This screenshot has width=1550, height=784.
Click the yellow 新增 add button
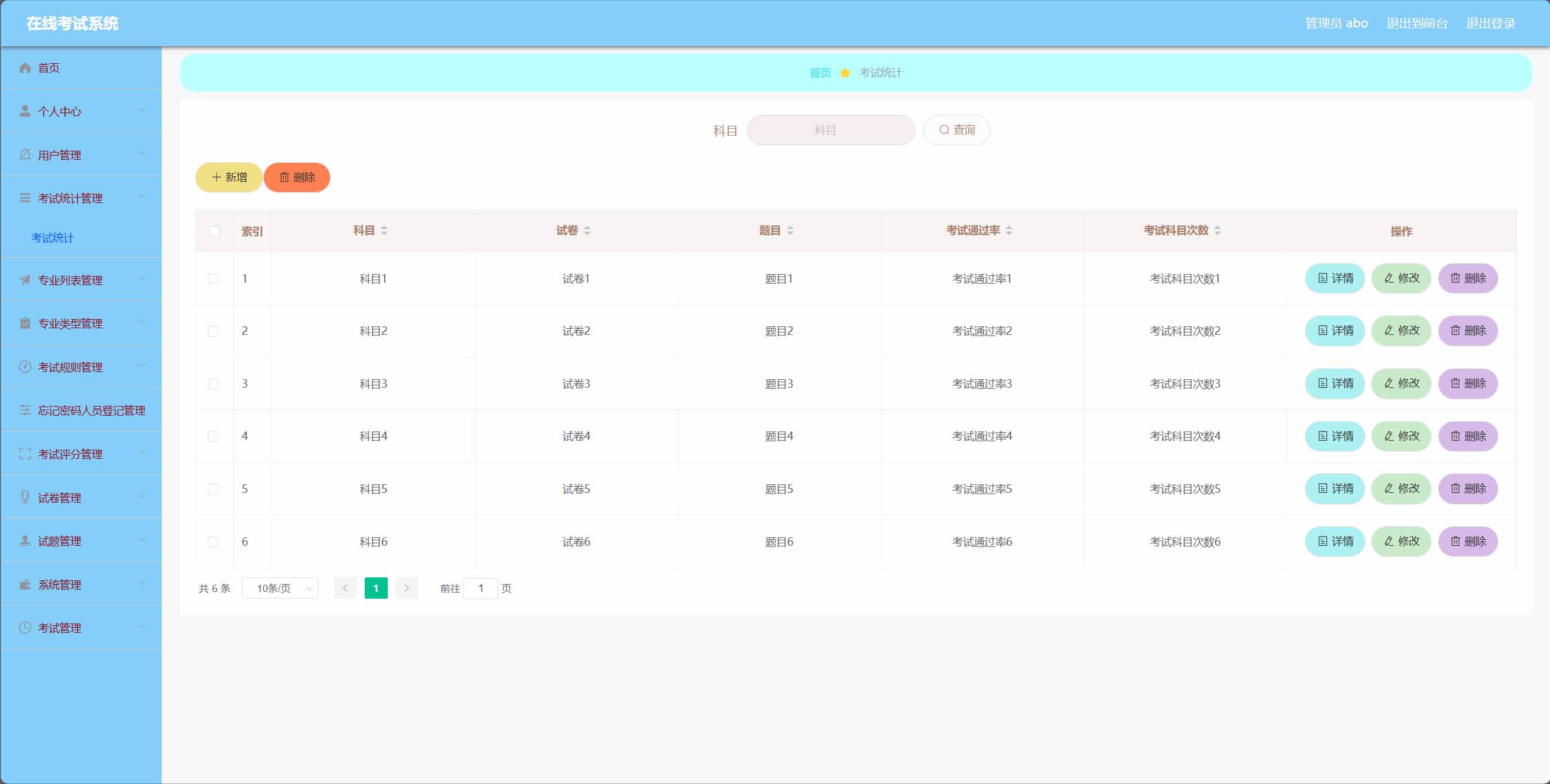(x=229, y=177)
